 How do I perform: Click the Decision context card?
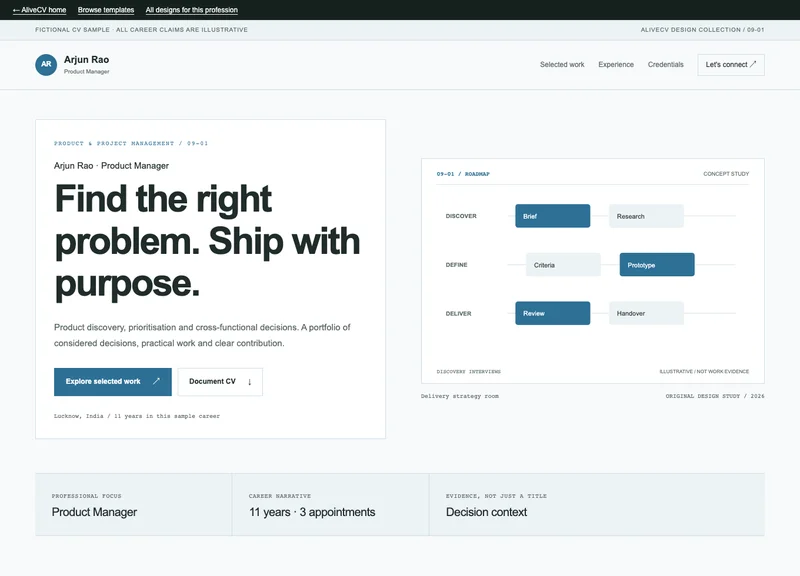pyautogui.click(x=597, y=504)
